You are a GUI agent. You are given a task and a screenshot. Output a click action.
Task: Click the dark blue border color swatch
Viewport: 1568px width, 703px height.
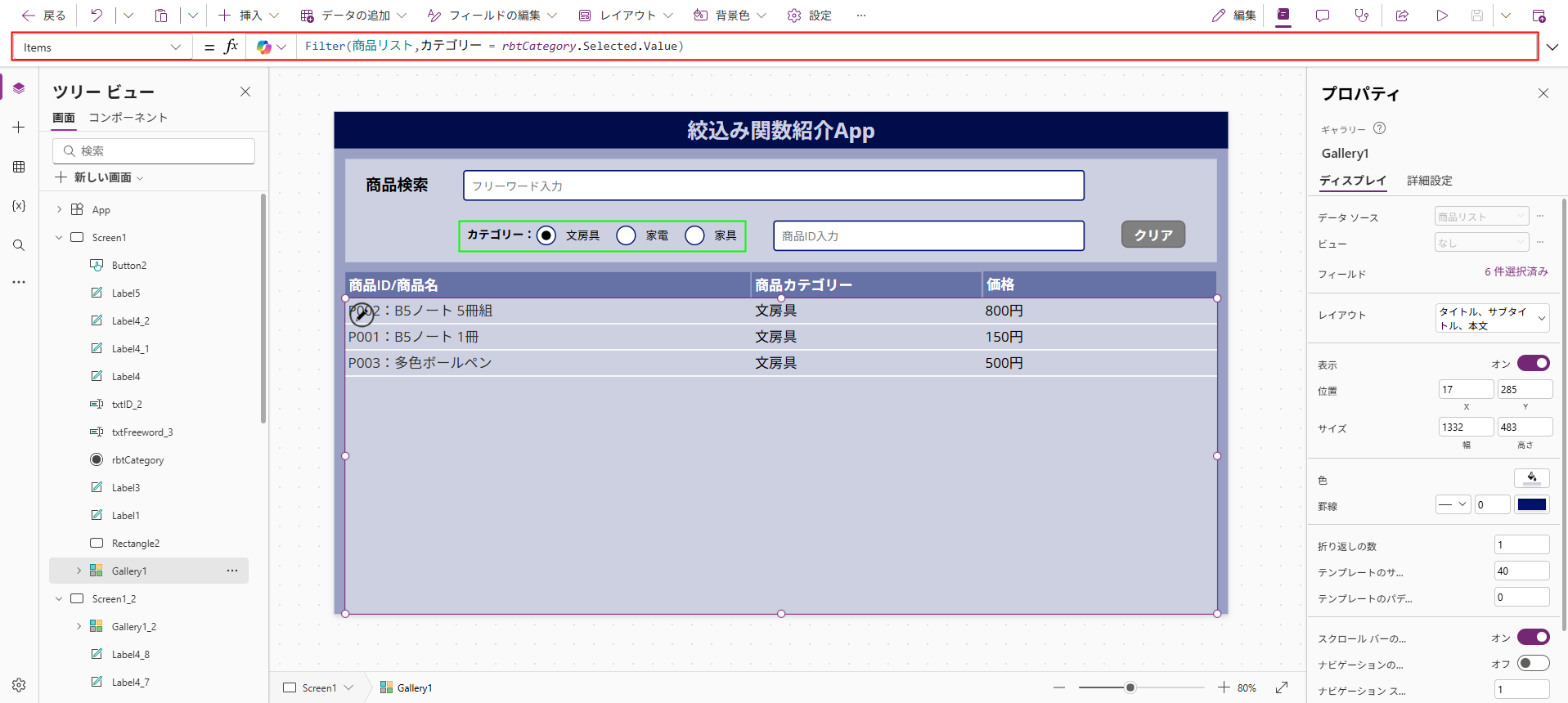coord(1531,505)
